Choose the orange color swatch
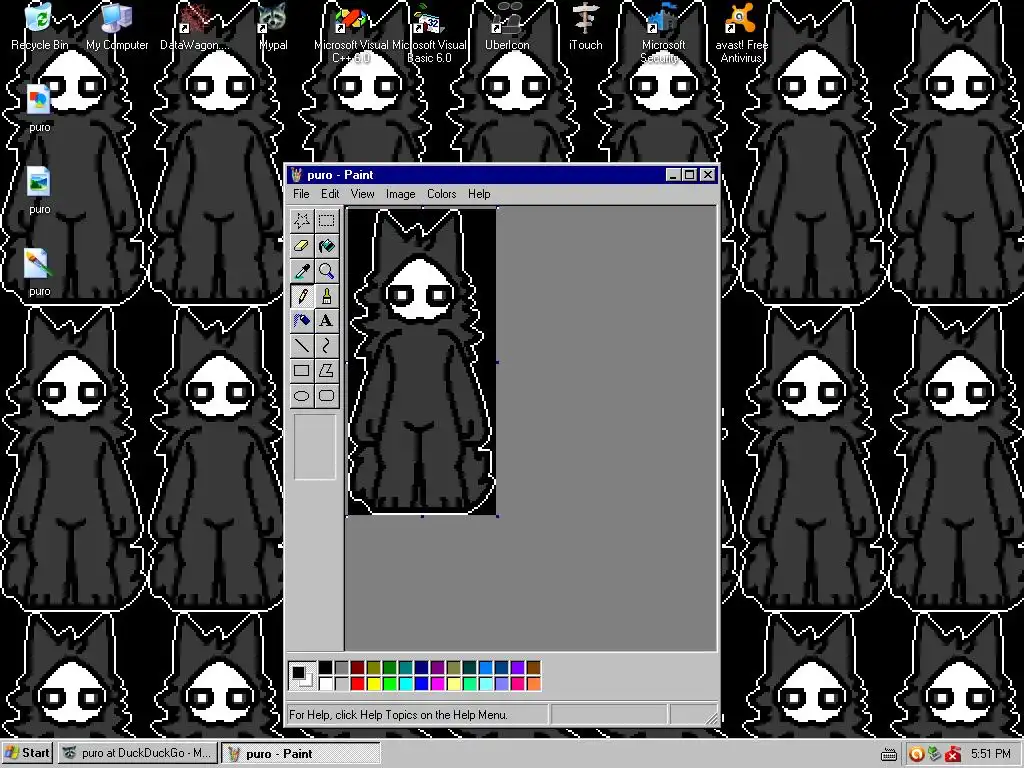1024x768 pixels. coord(534,684)
